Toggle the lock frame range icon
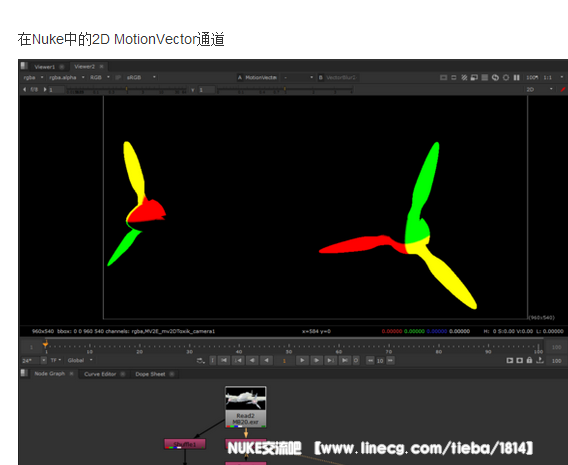568x465 pixels. click(529, 361)
